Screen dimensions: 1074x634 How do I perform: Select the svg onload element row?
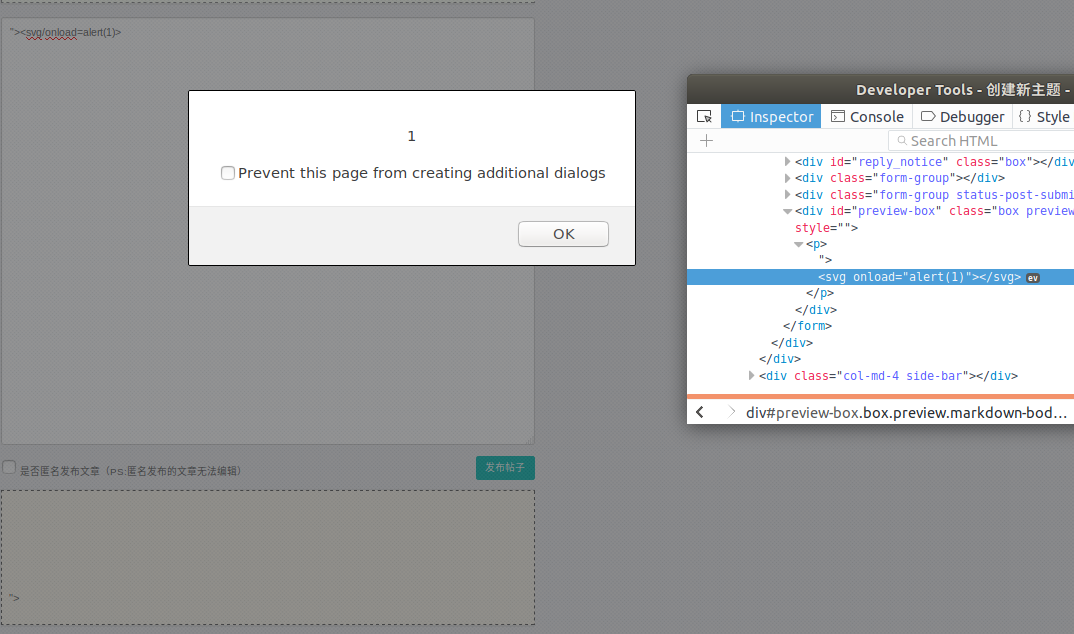919,277
